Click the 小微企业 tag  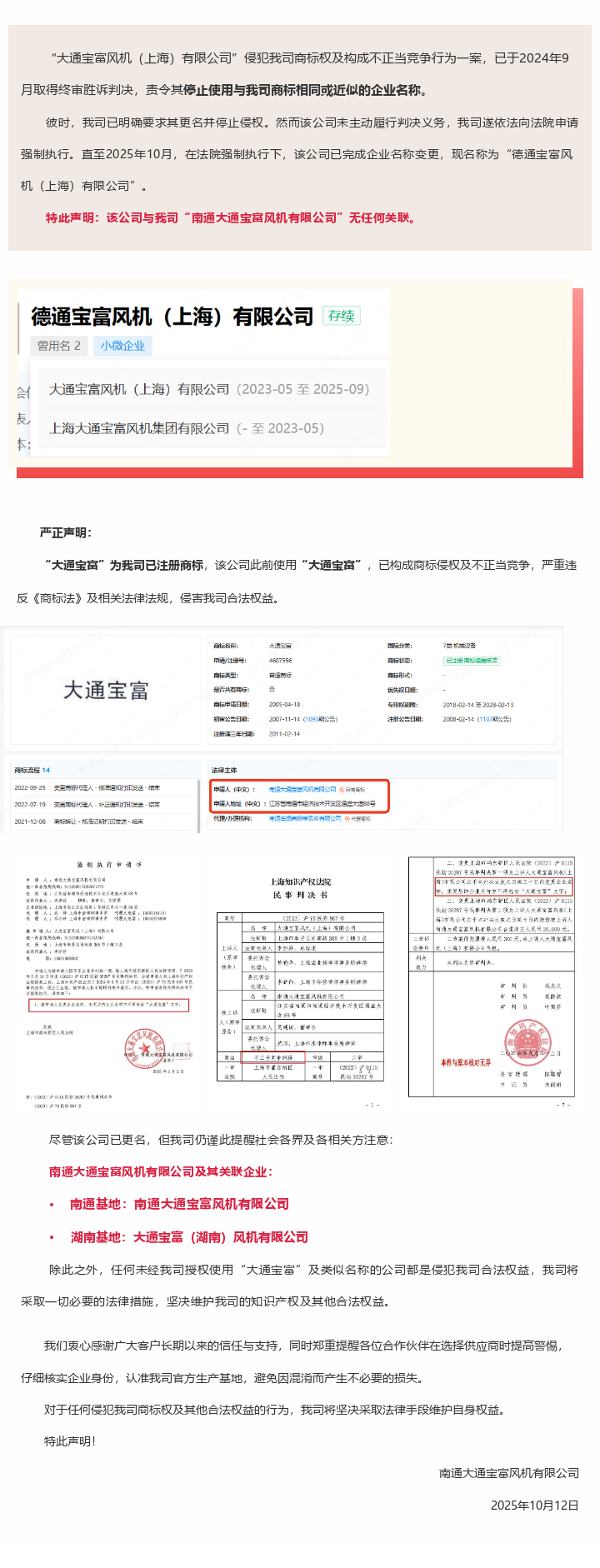(122, 346)
